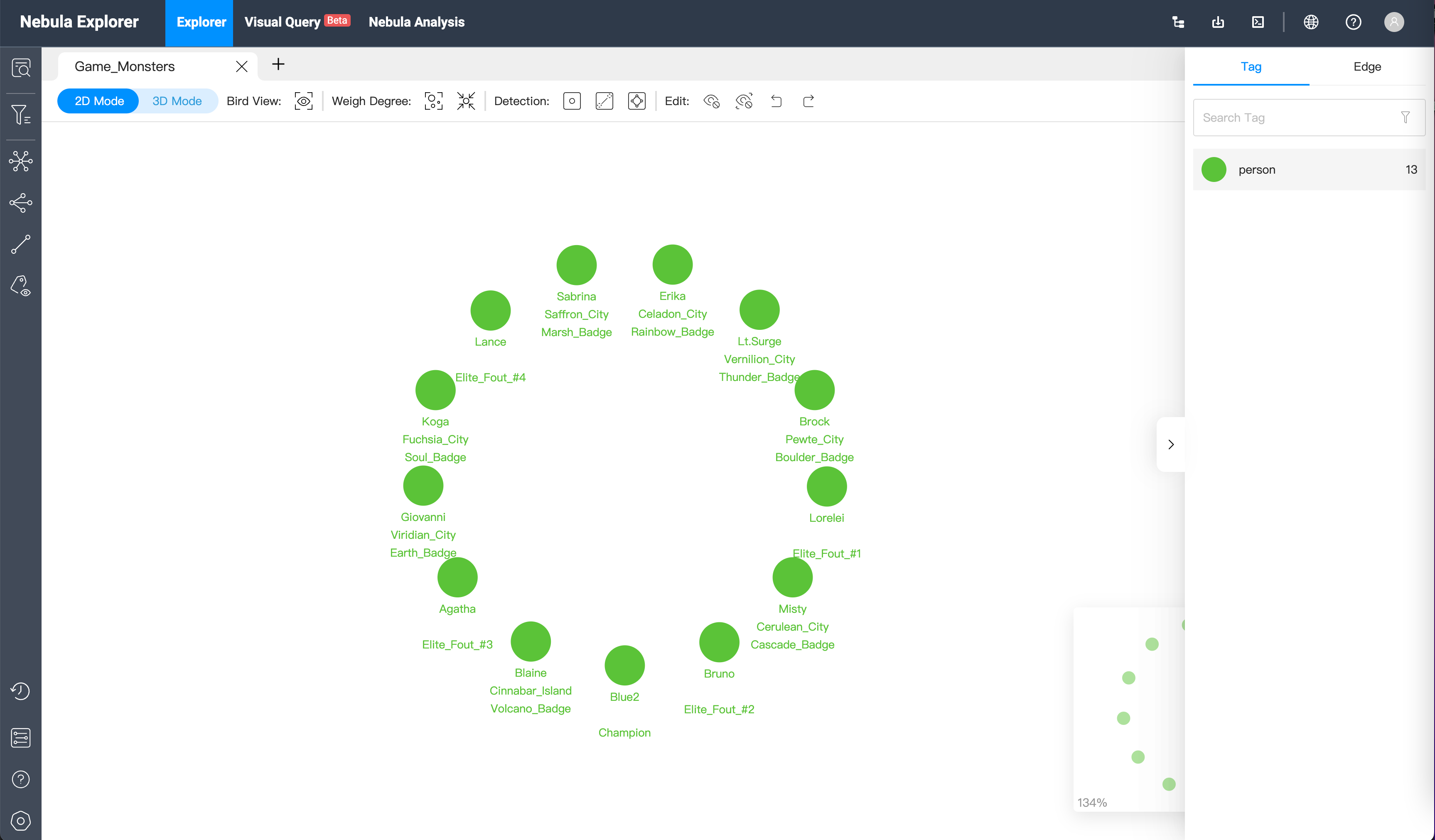1435x840 pixels.
Task: Click the Champion label under Blue2
Action: (624, 732)
